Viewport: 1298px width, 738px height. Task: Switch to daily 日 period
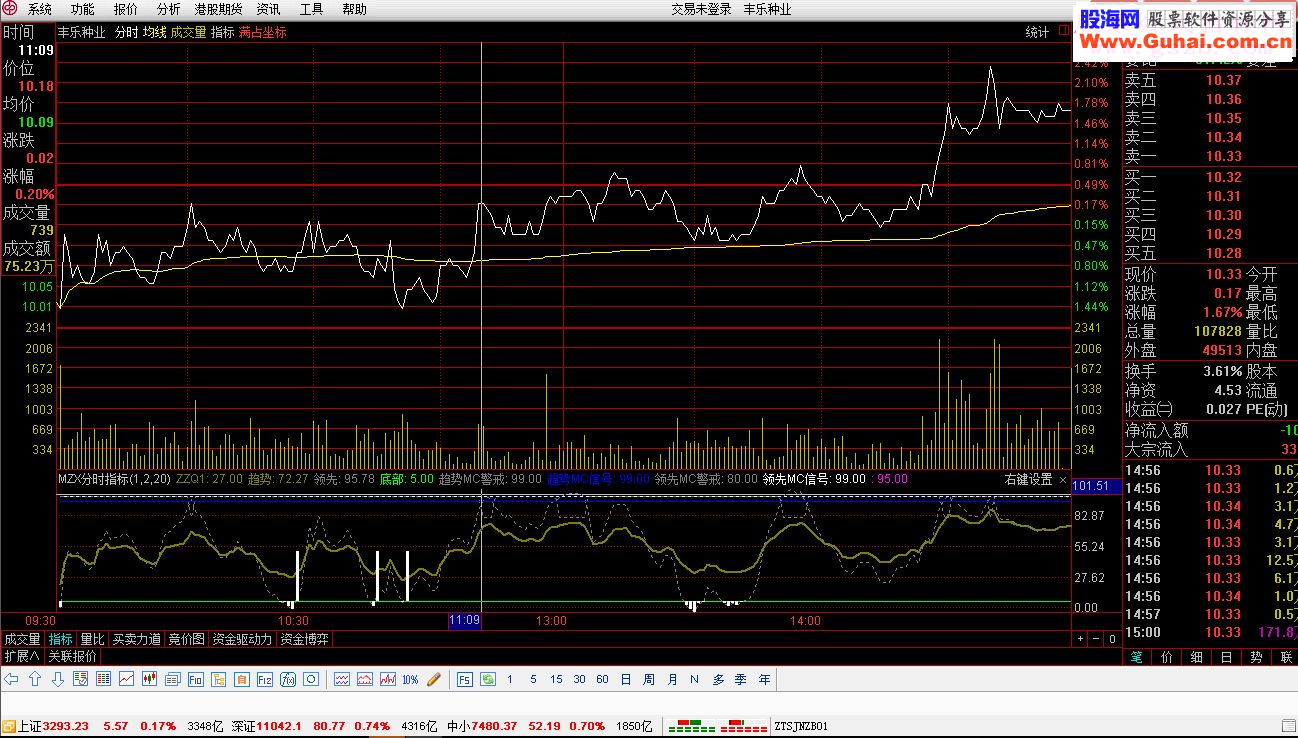626,679
